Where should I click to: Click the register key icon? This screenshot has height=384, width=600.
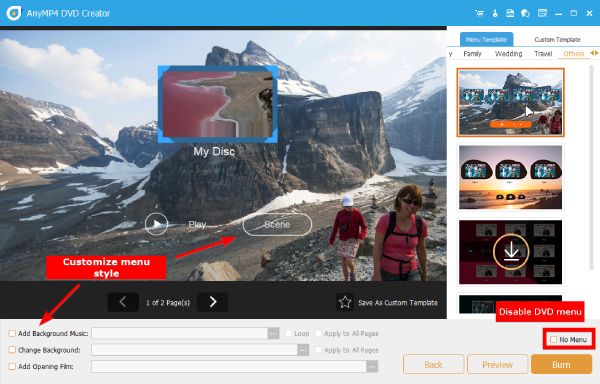(x=495, y=13)
